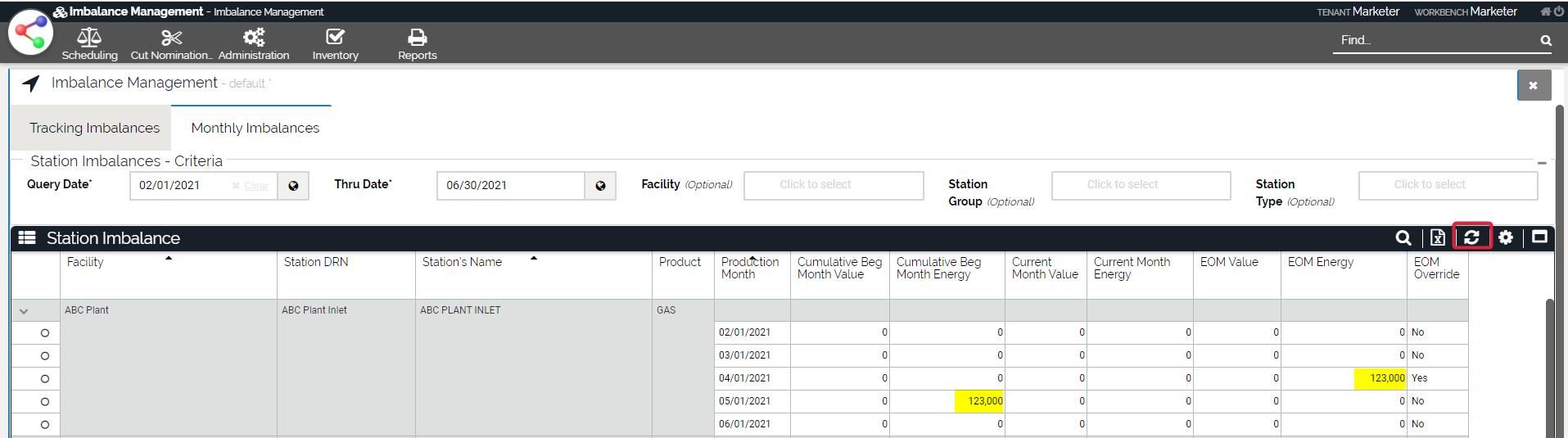Clear the Query Date value
The height and width of the screenshot is (438, 1568).
[x=251, y=186]
